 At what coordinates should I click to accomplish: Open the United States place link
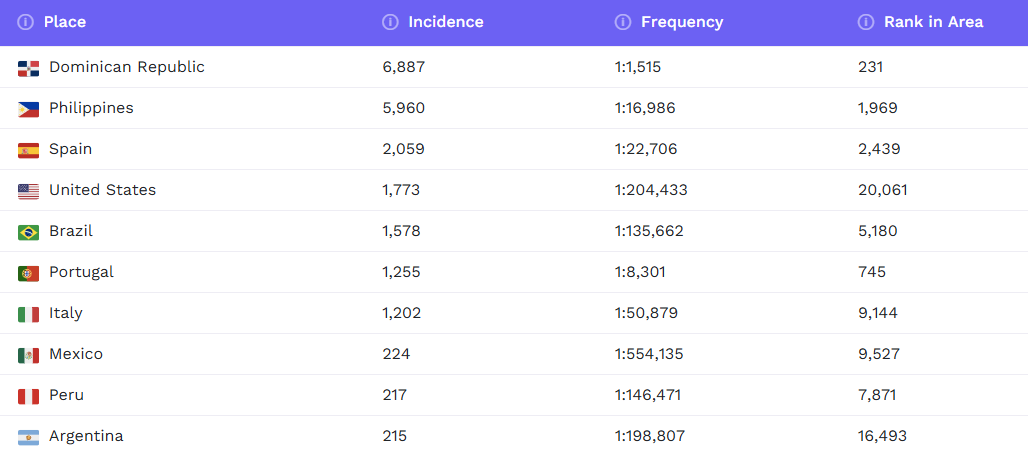[x=102, y=190]
